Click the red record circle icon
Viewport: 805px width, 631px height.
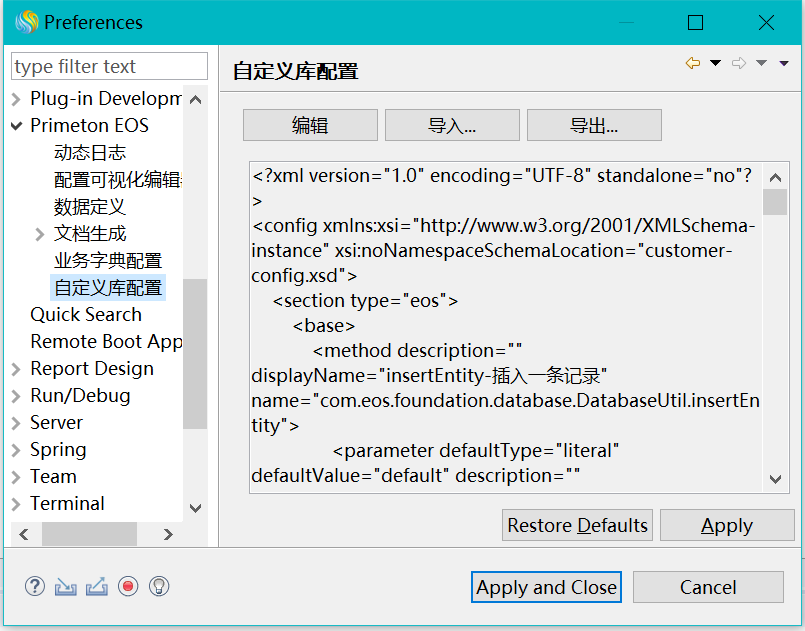tap(127, 587)
